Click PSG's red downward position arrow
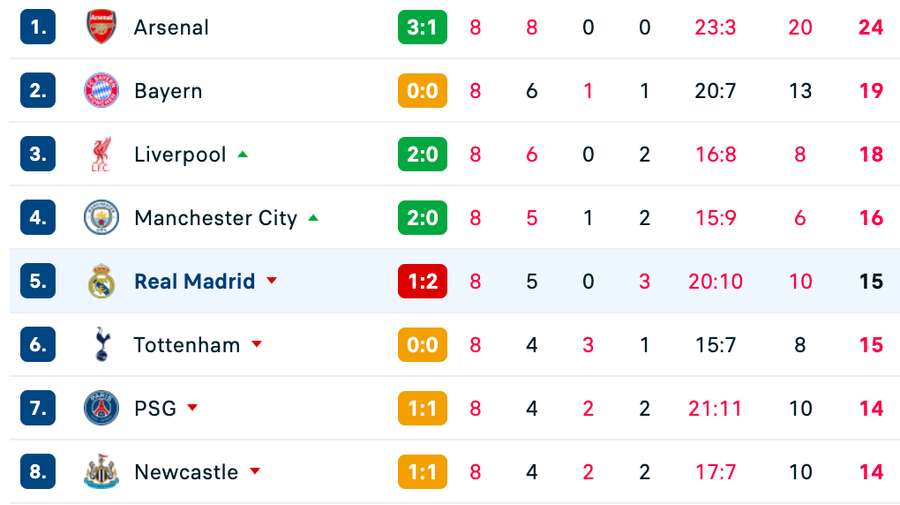This screenshot has width=900, height=505. 192,408
